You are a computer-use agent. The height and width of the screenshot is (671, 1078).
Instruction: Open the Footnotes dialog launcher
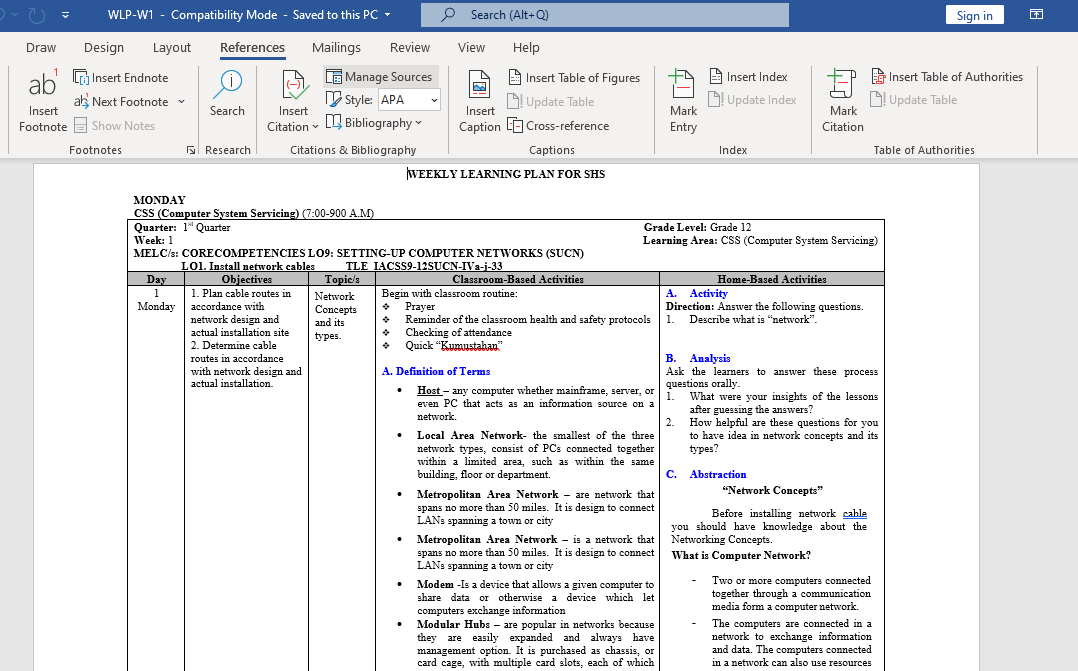[190, 150]
